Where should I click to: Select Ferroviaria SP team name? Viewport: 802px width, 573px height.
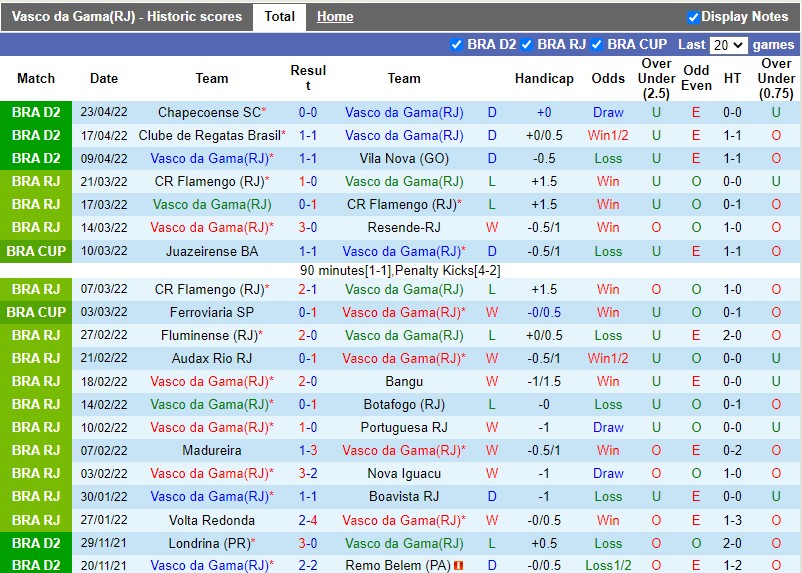click(212, 313)
